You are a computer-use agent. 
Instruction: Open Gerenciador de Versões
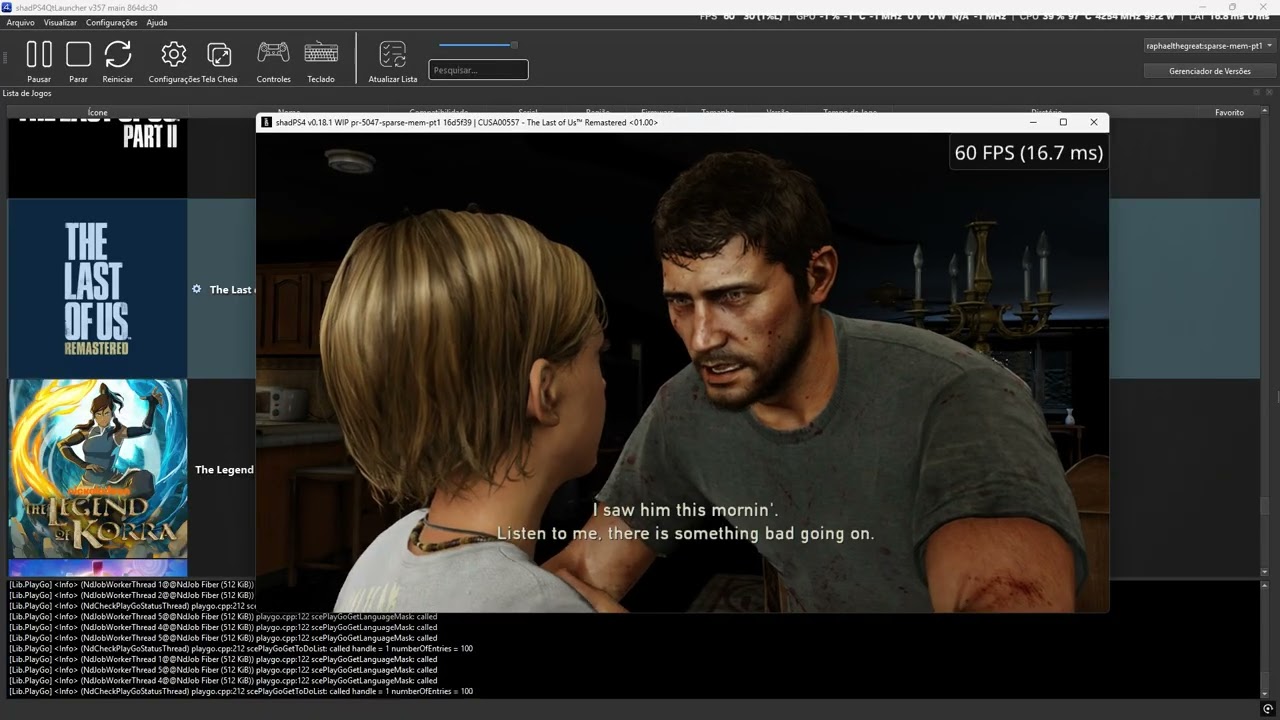(1209, 71)
